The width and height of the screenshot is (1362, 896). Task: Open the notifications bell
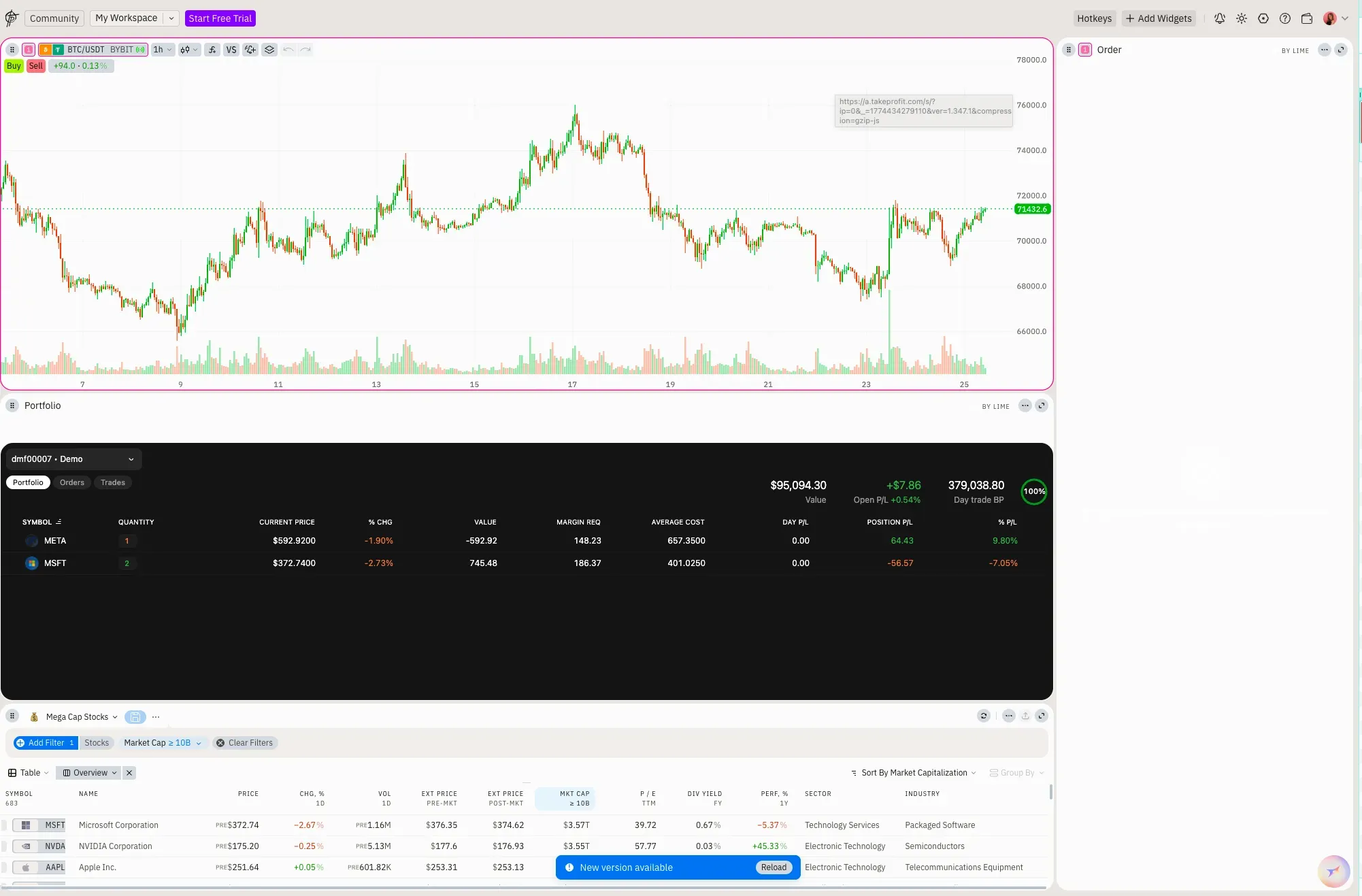click(1220, 18)
